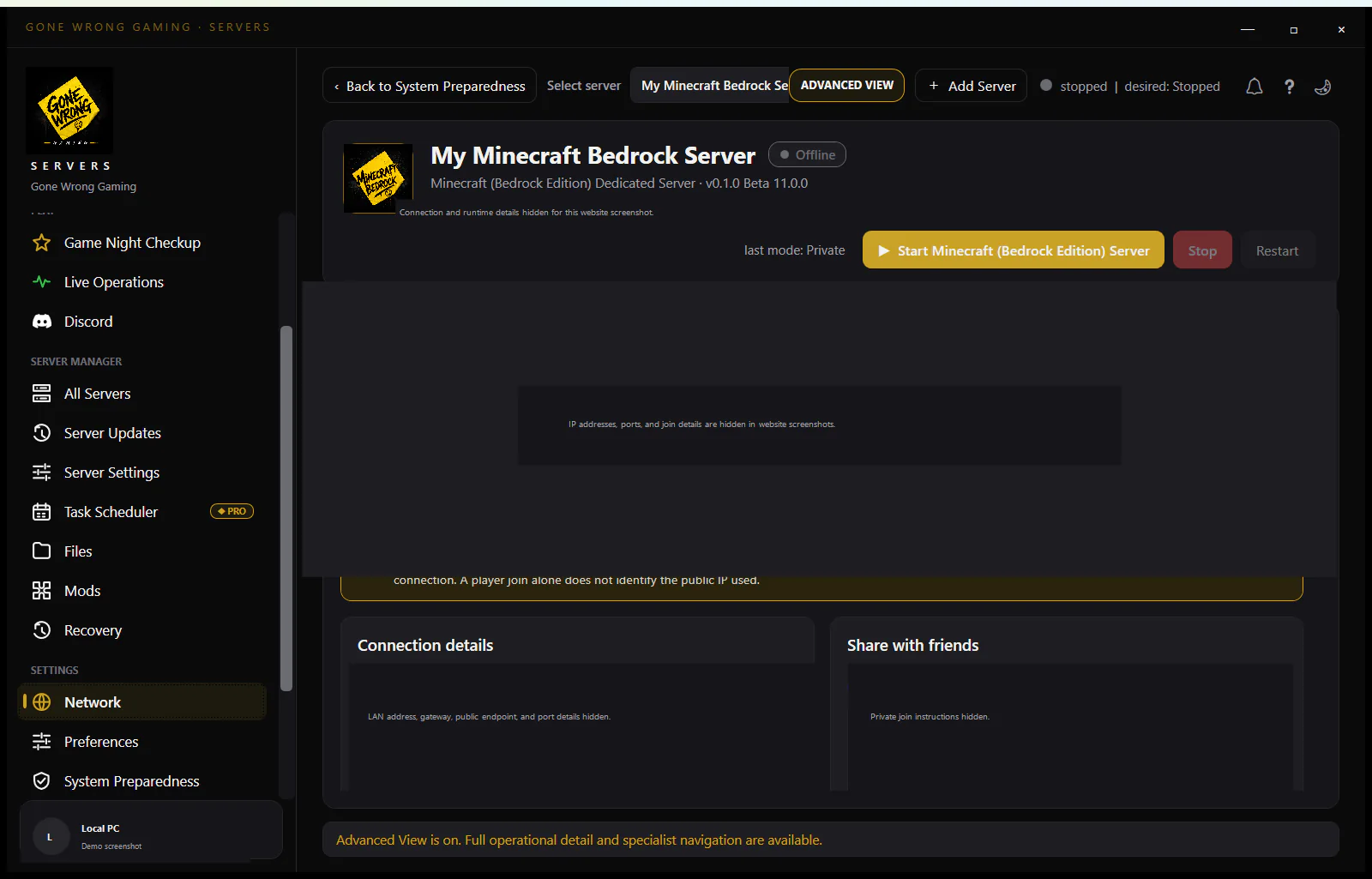Screen dimensions: 1372x879
Task: Click the 'Private join instructions hidden.' text
Action: [x=930, y=717]
